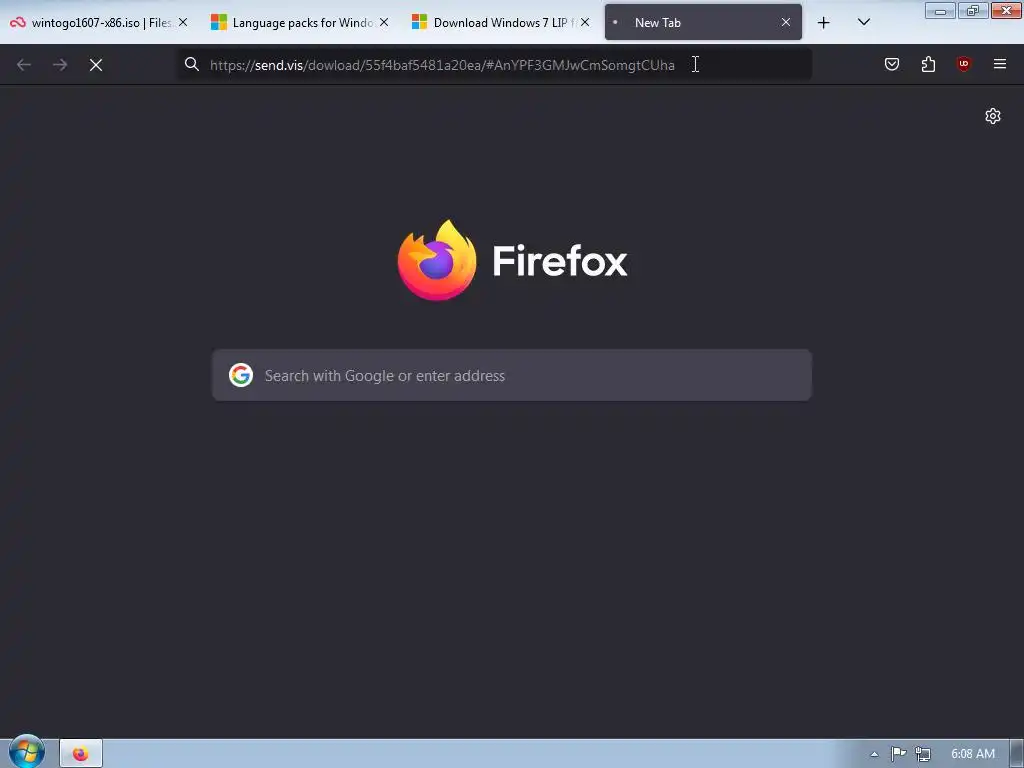Viewport: 1024px width, 768px height.
Task: Close the Download Windows 7 LIP tab
Action: (x=585, y=22)
